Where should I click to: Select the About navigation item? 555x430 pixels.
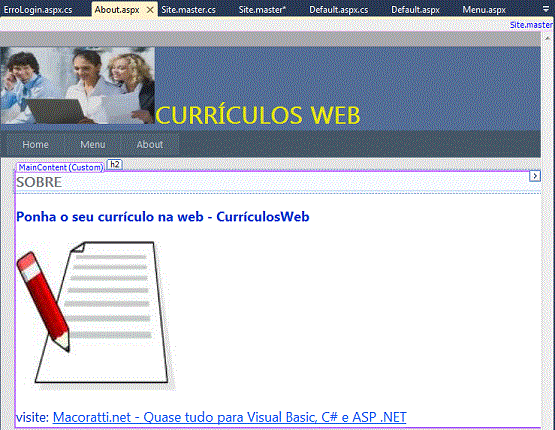[150, 144]
